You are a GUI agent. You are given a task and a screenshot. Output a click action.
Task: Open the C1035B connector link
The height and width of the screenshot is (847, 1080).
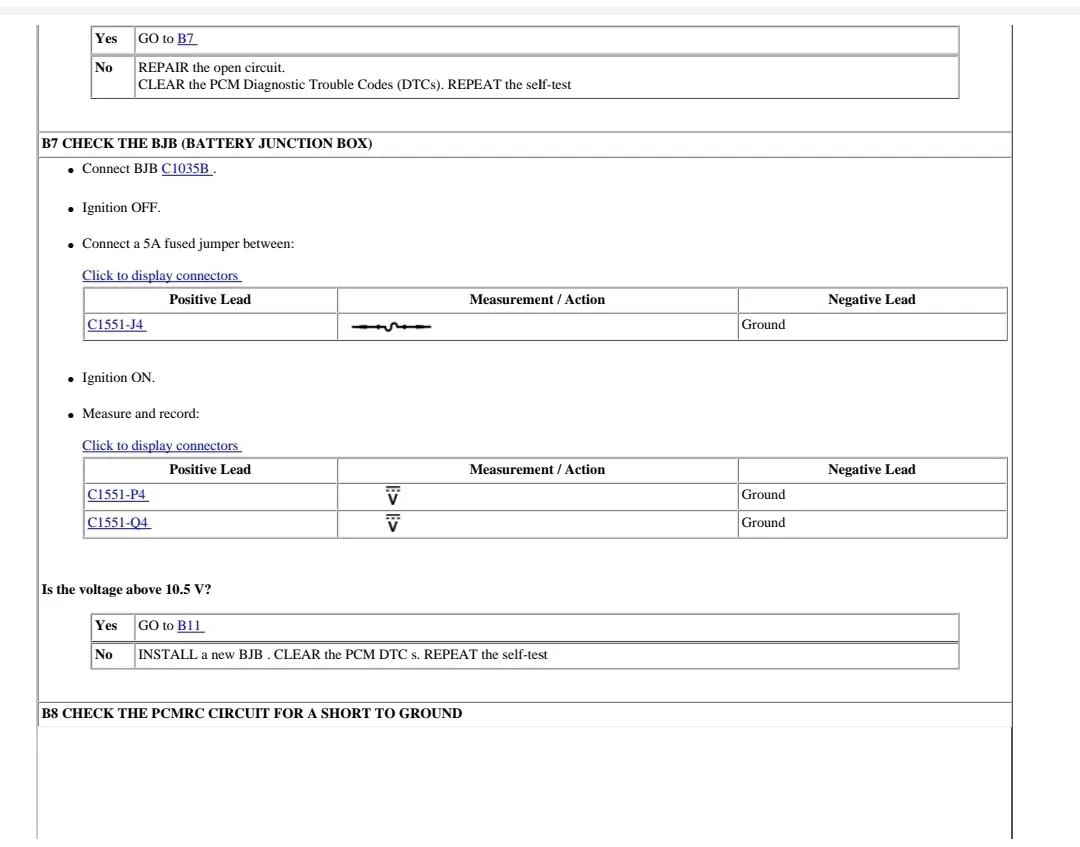[186, 169]
